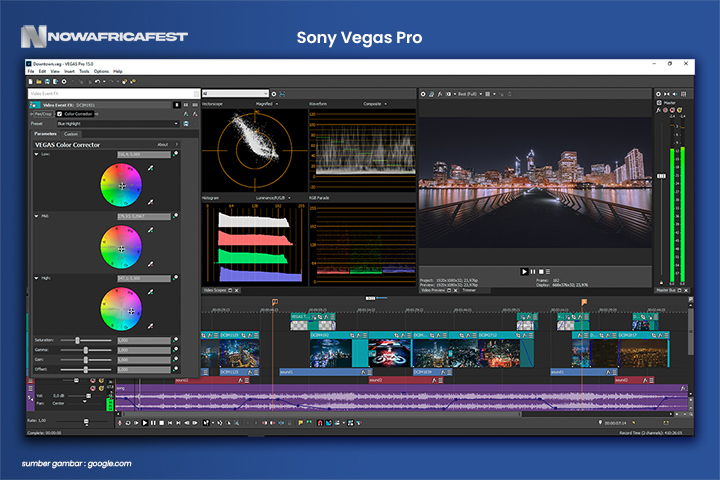This screenshot has height=480, width=720.
Task: Click the Help menu
Action: click(x=118, y=71)
